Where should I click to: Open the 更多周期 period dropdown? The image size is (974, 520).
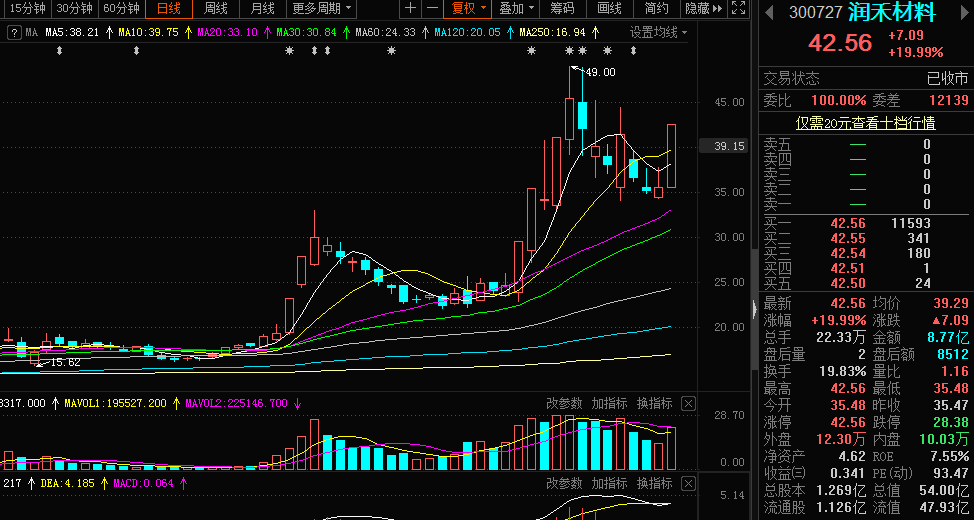coord(322,9)
